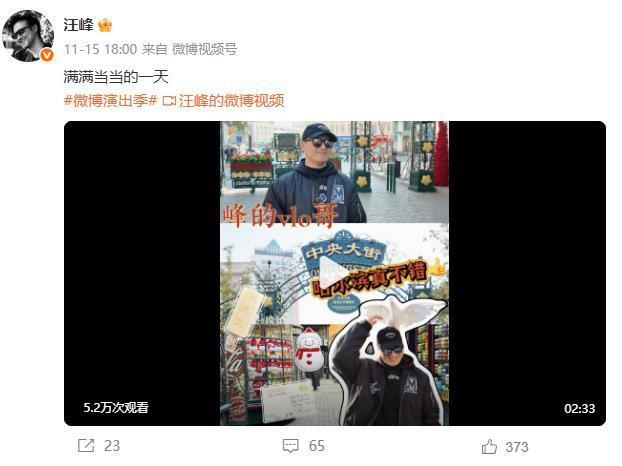
Task: Click the 5.2万次观看 view count
Action: pyautogui.click(x=116, y=407)
